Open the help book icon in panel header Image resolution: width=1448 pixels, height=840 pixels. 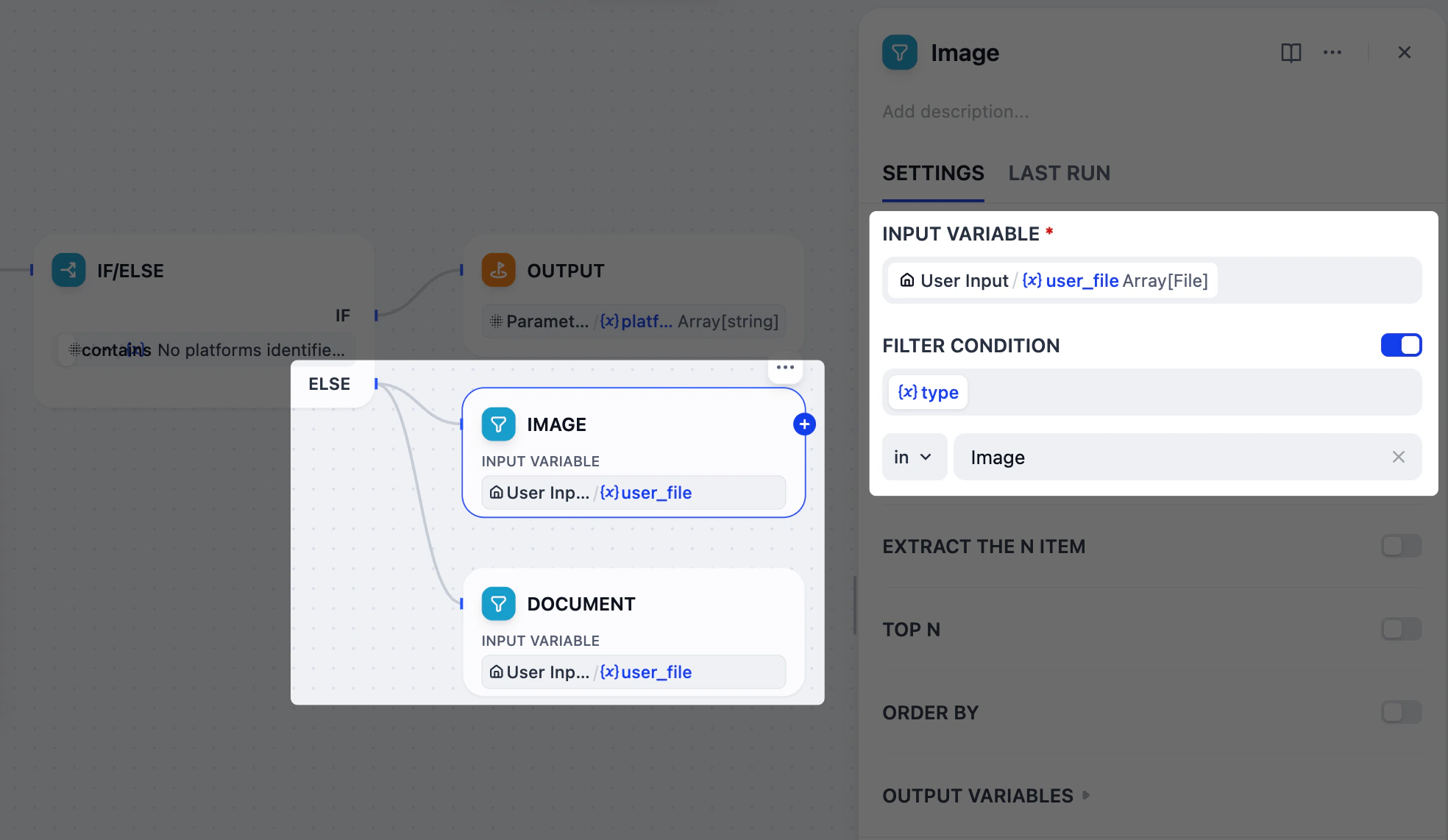click(x=1291, y=52)
